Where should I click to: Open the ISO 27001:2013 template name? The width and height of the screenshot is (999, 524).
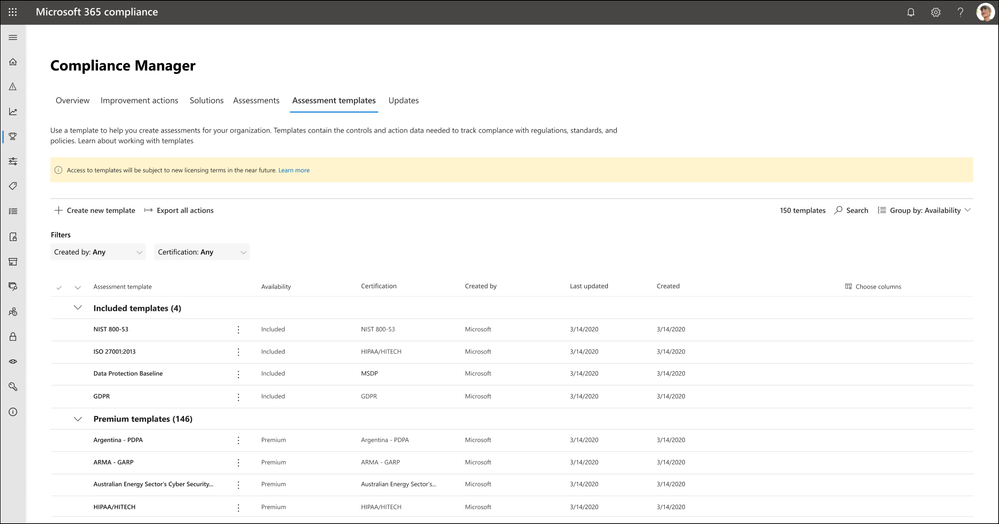pyautogui.click(x=115, y=352)
